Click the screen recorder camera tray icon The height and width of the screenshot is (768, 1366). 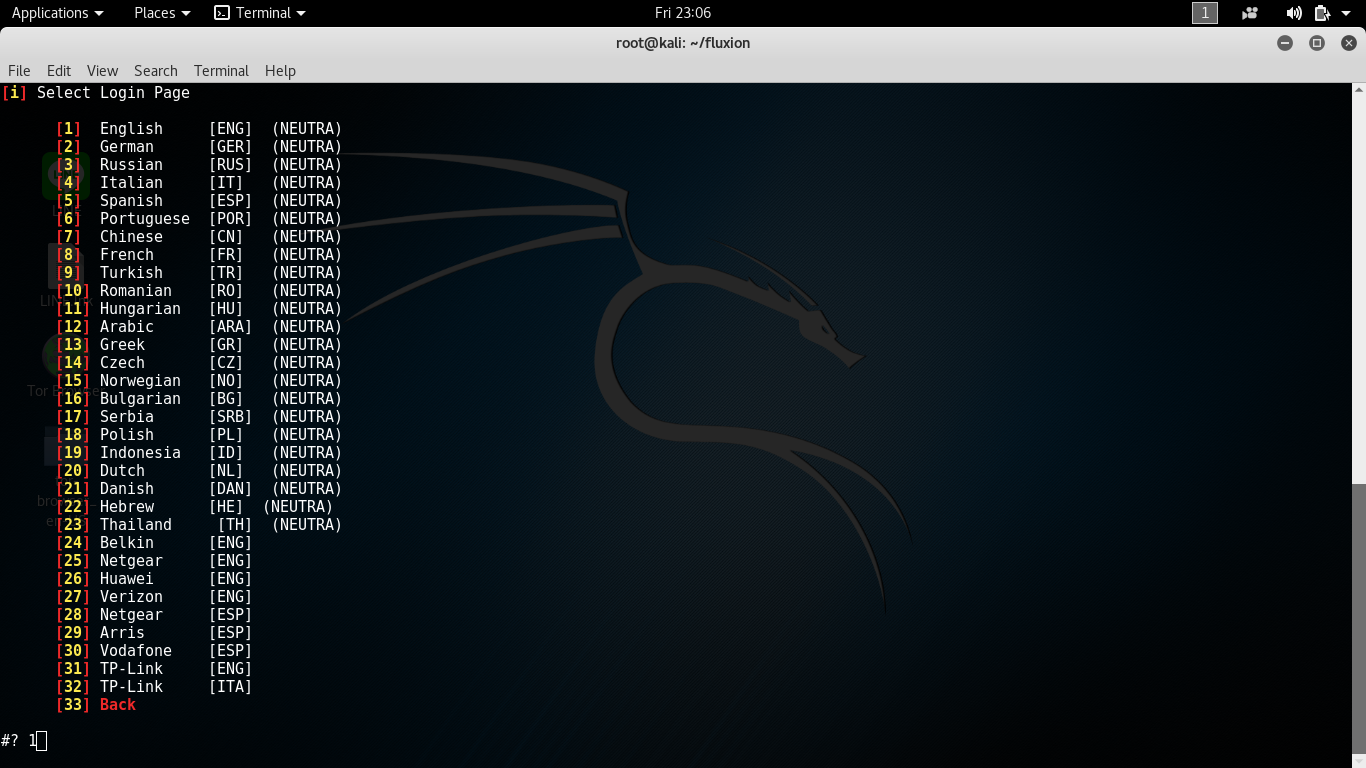(x=1250, y=13)
